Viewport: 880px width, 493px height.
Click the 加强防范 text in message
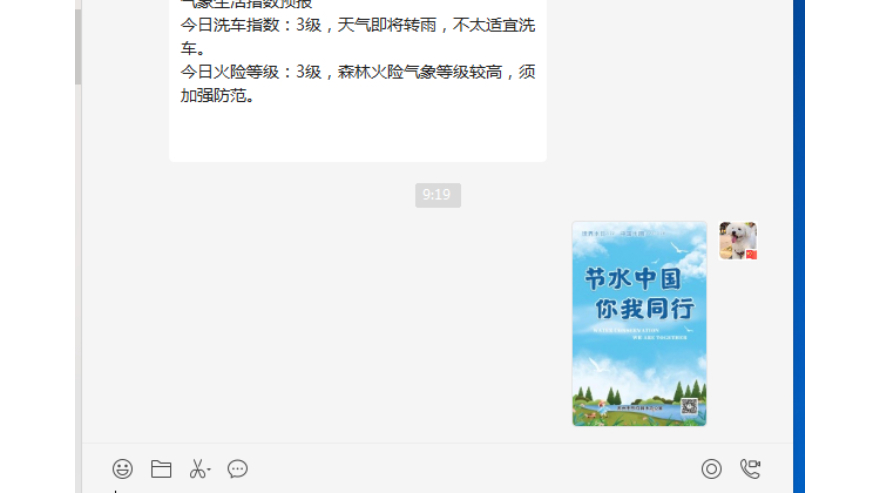tap(213, 95)
